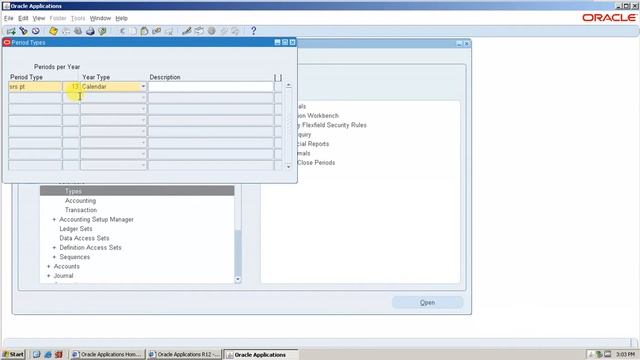Expand the Definition Access Sets node
Image resolution: width=640 pixels, height=360 pixels.
pos(54,248)
